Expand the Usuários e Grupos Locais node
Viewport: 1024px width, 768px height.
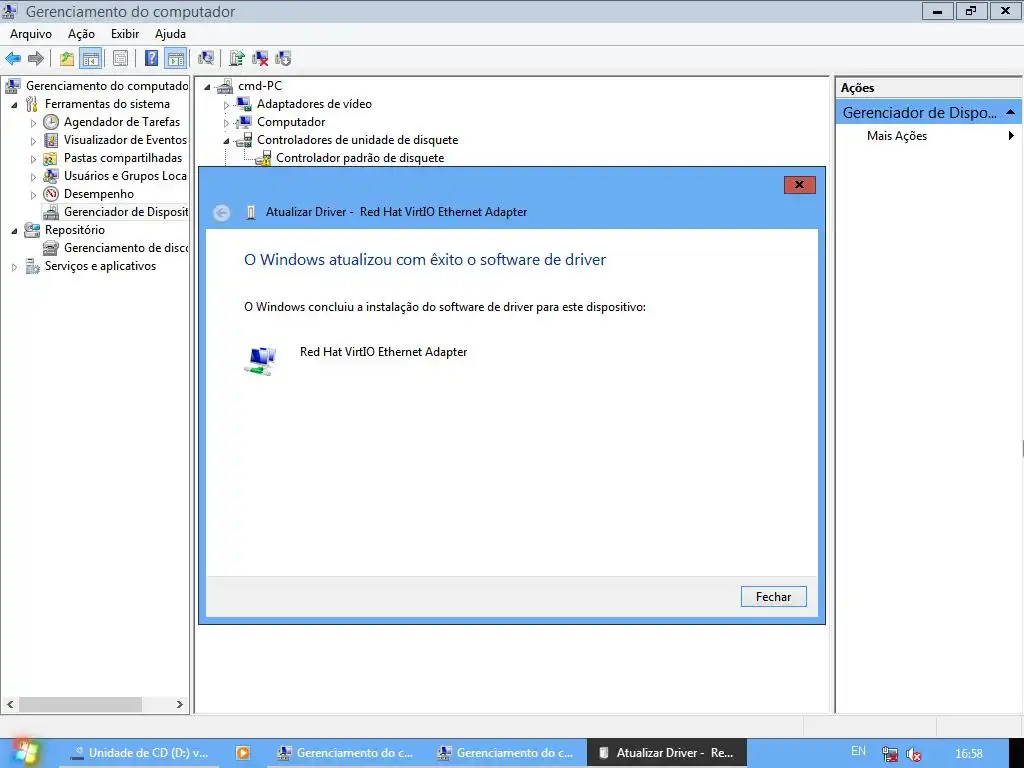tap(33, 177)
